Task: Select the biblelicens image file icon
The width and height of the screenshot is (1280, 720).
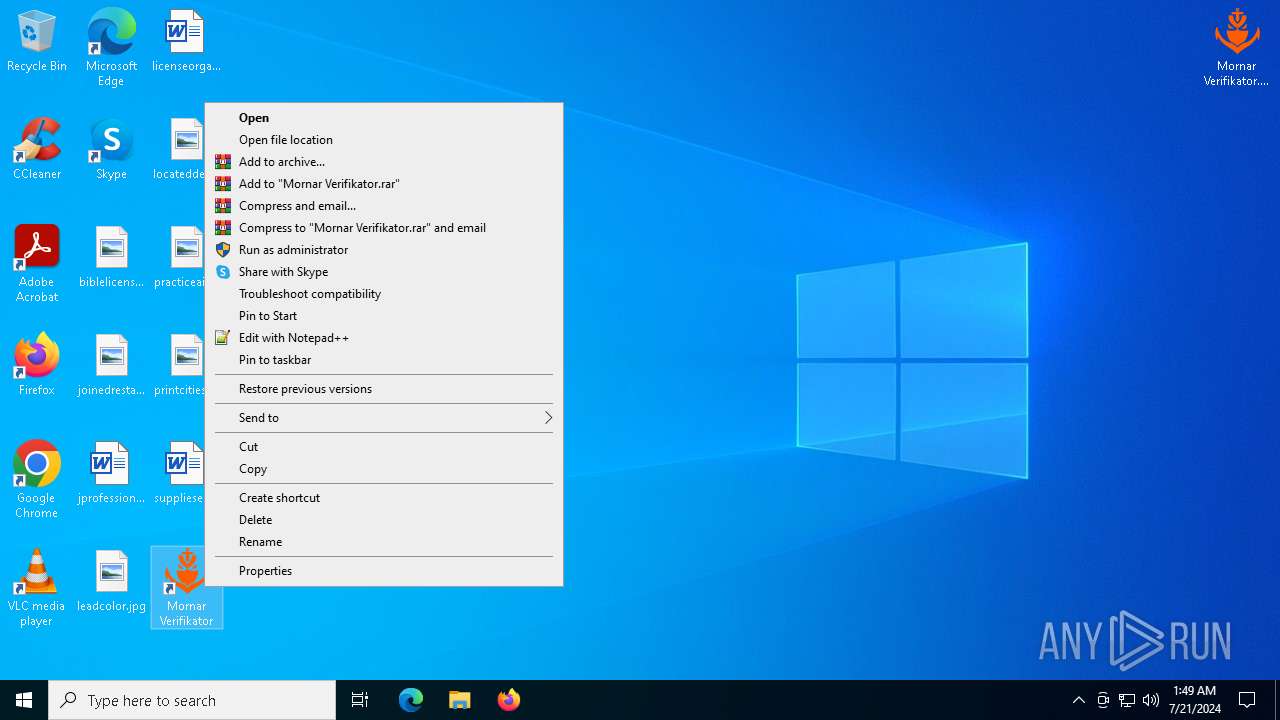Action: 111,257
